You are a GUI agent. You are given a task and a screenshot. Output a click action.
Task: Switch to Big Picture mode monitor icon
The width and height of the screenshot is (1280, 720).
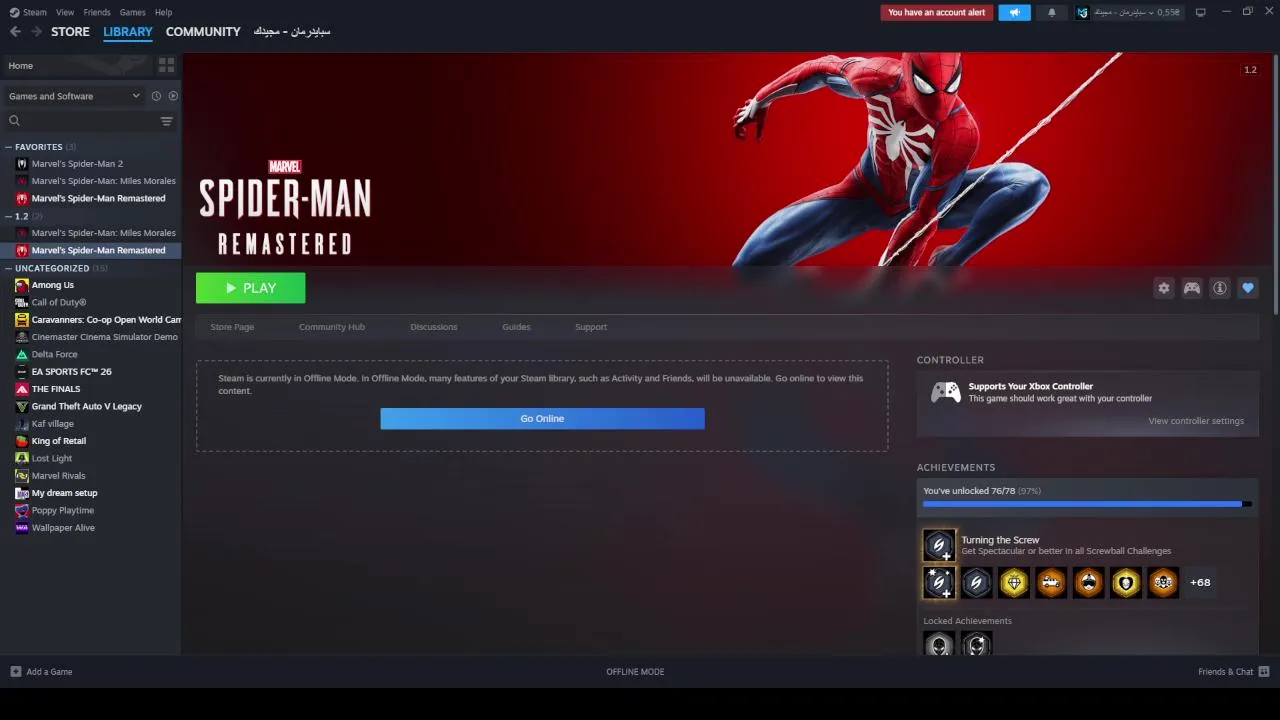(x=1200, y=12)
